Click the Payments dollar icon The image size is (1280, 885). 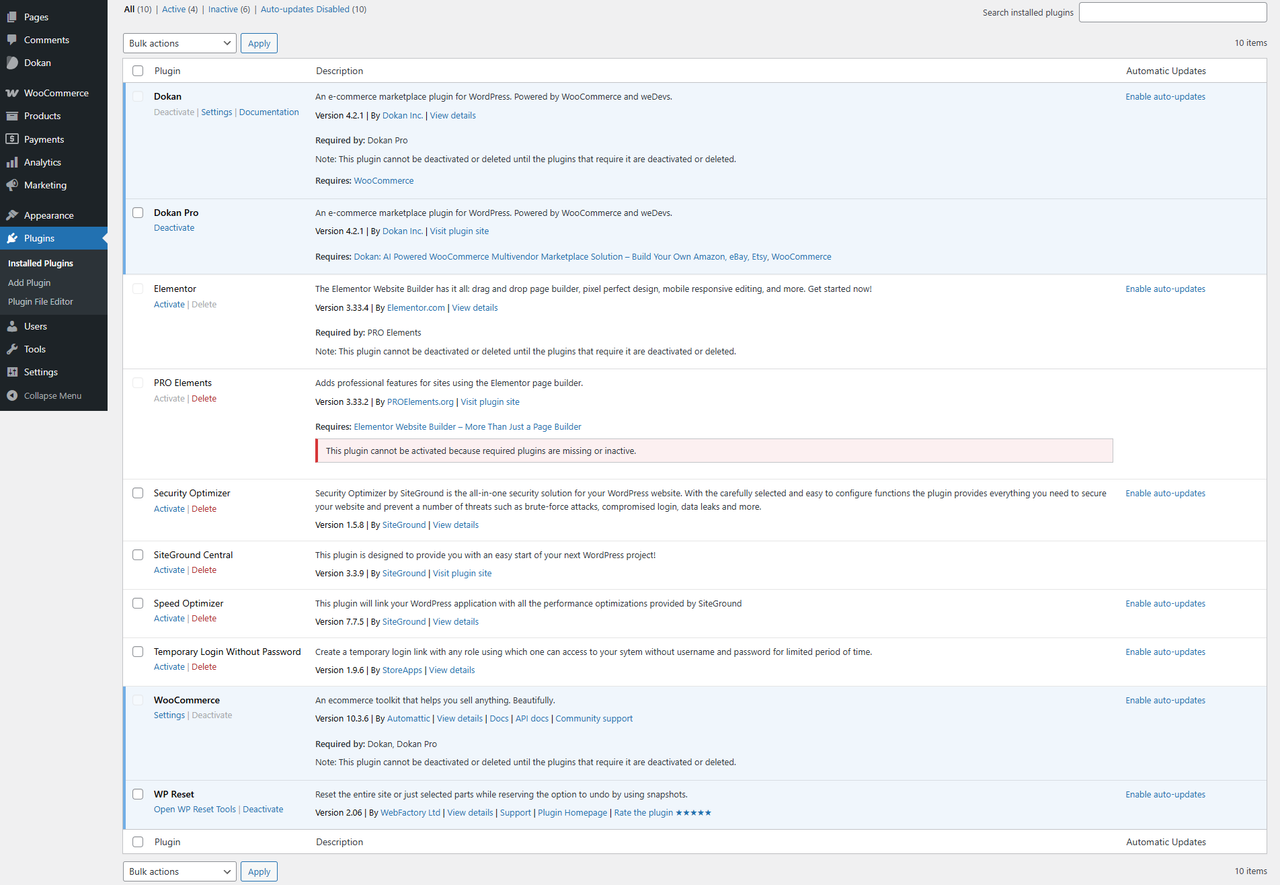(12, 139)
